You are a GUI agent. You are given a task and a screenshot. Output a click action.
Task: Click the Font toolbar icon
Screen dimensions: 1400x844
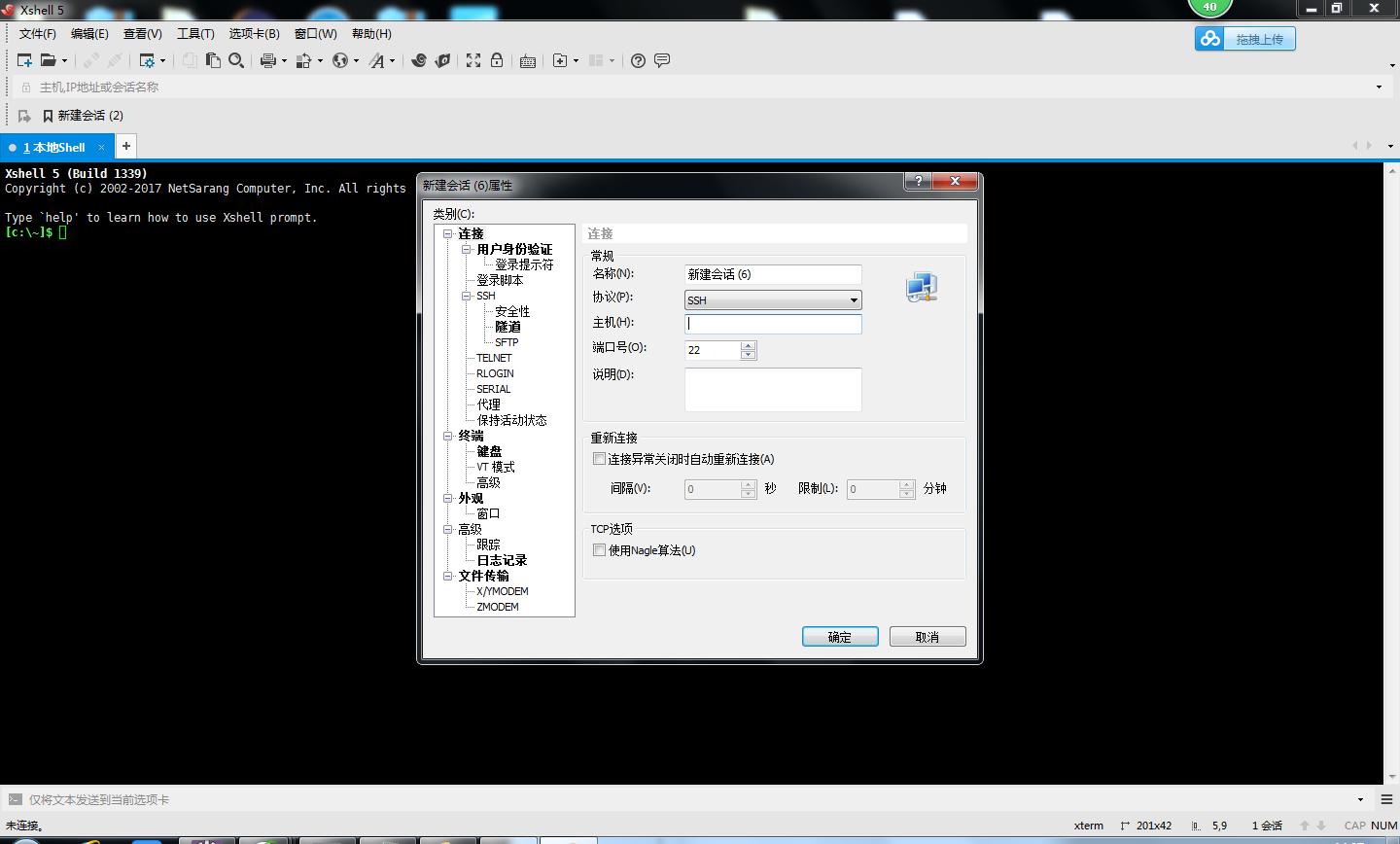coord(377,60)
